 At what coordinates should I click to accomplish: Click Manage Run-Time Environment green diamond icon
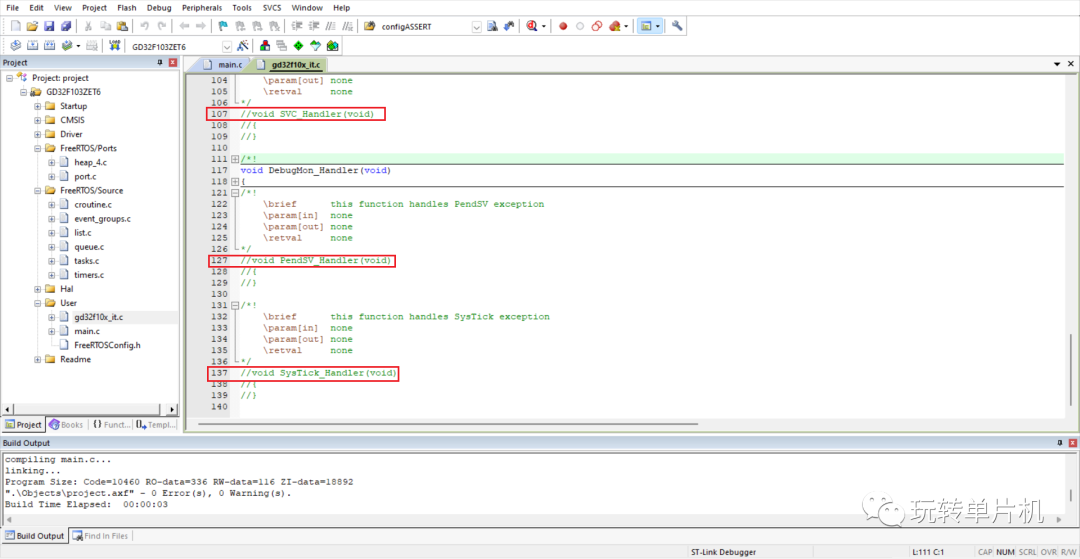(298, 46)
